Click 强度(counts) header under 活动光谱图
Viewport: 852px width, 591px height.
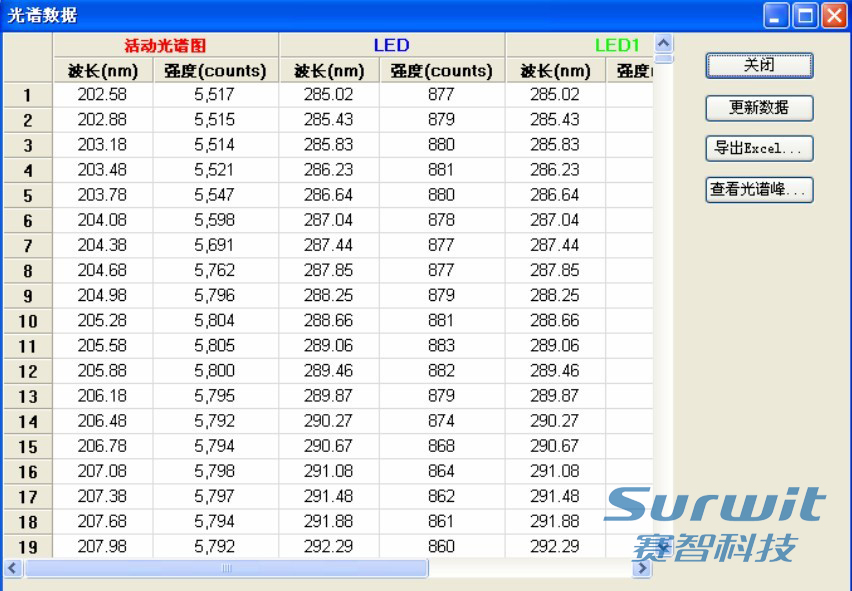[x=215, y=71]
